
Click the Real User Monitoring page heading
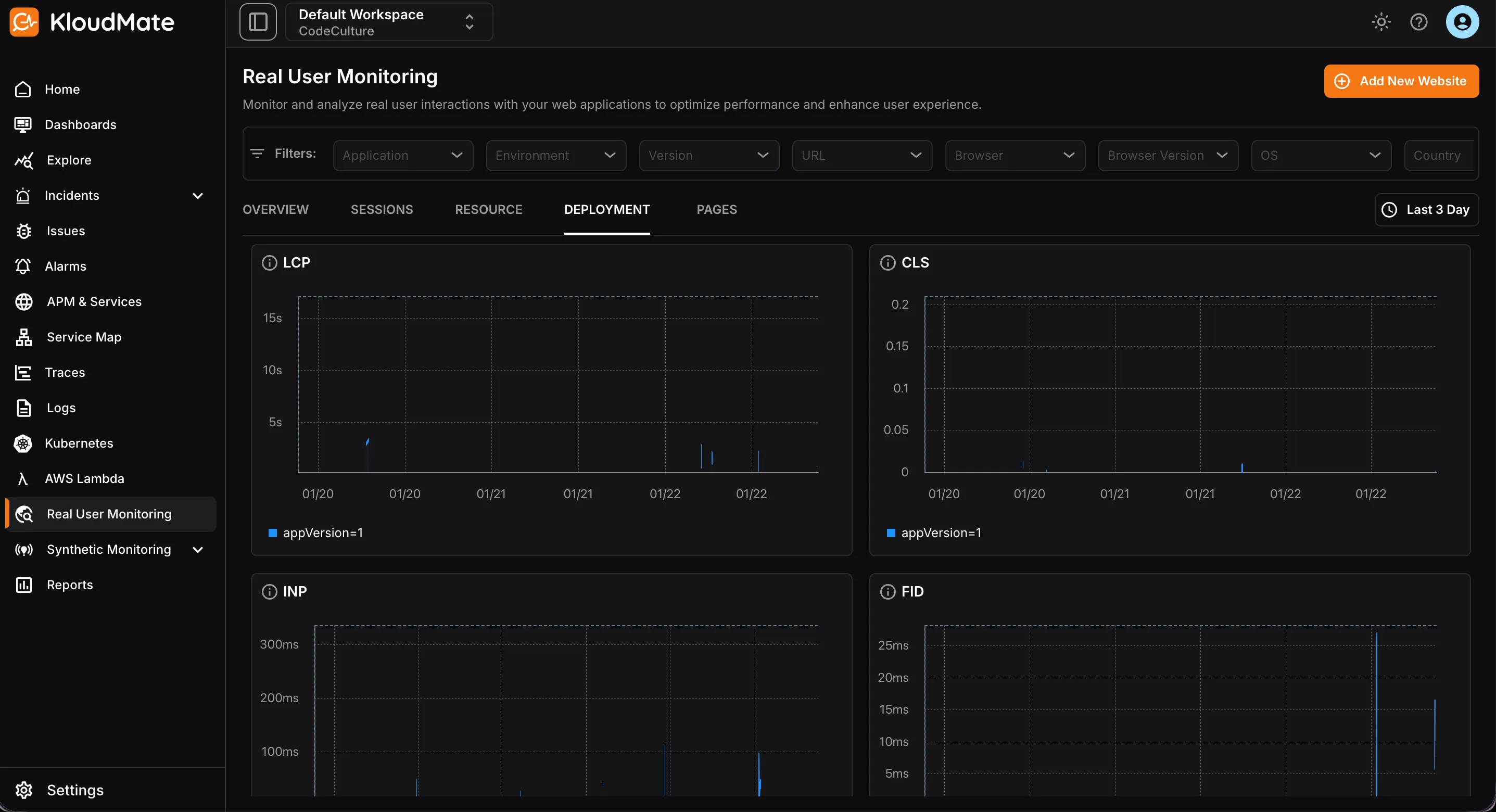(x=340, y=77)
